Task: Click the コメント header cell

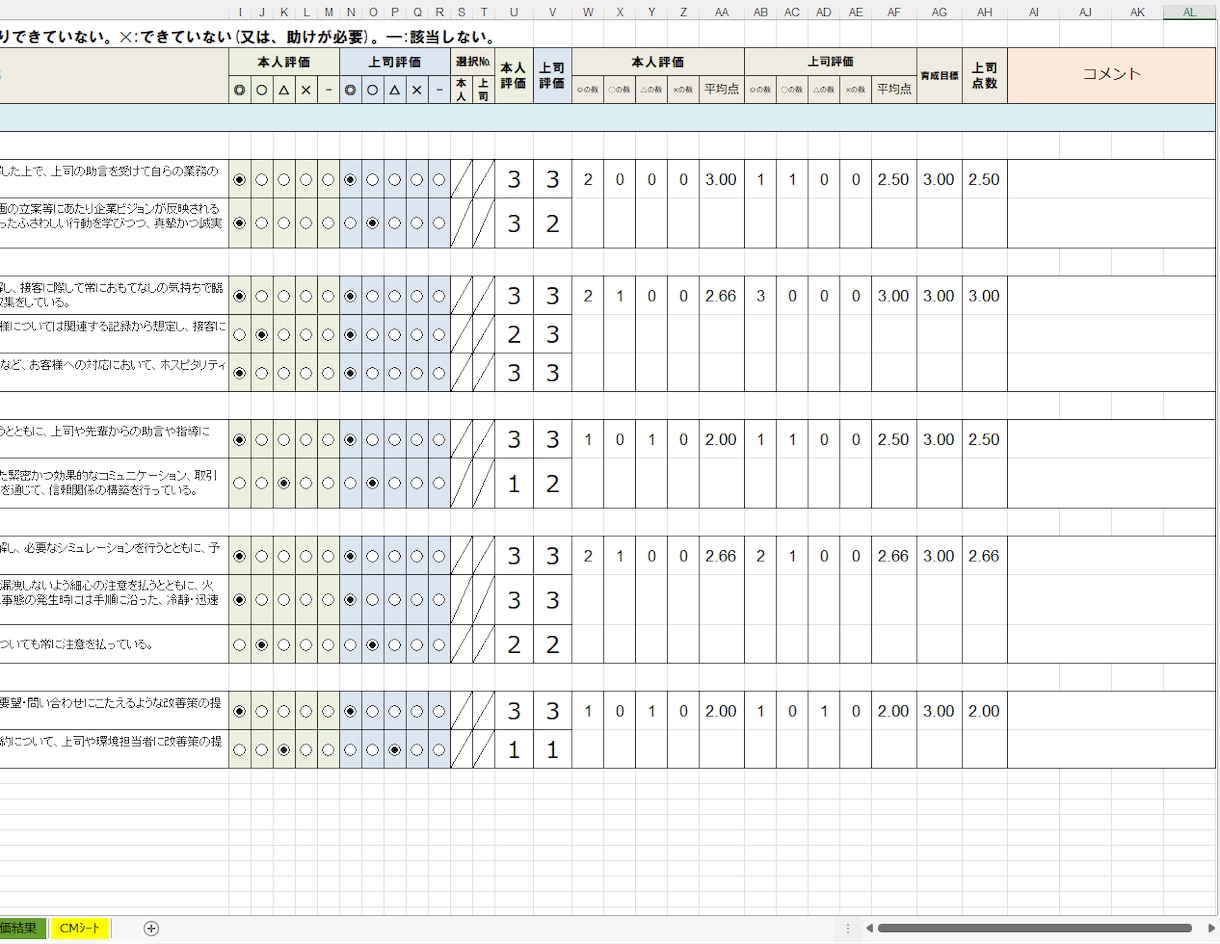Action: tap(1111, 75)
